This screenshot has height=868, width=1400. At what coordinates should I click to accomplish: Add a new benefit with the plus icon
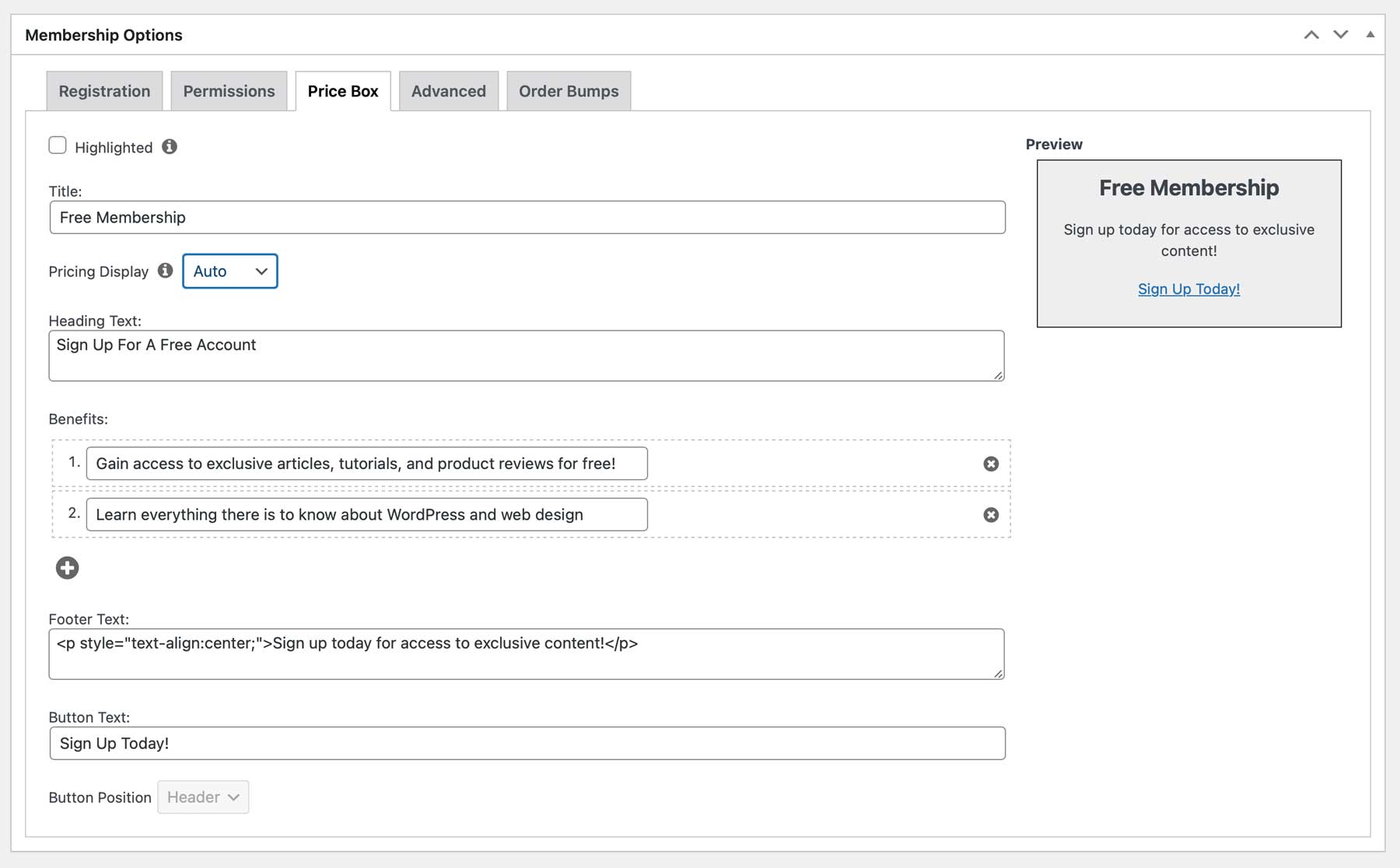(x=67, y=568)
